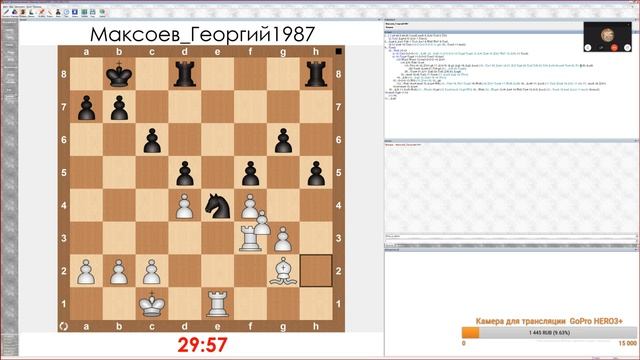Click the blue square icon in top toolbar
The width and height of the screenshot is (640, 360).
tap(75, 12)
